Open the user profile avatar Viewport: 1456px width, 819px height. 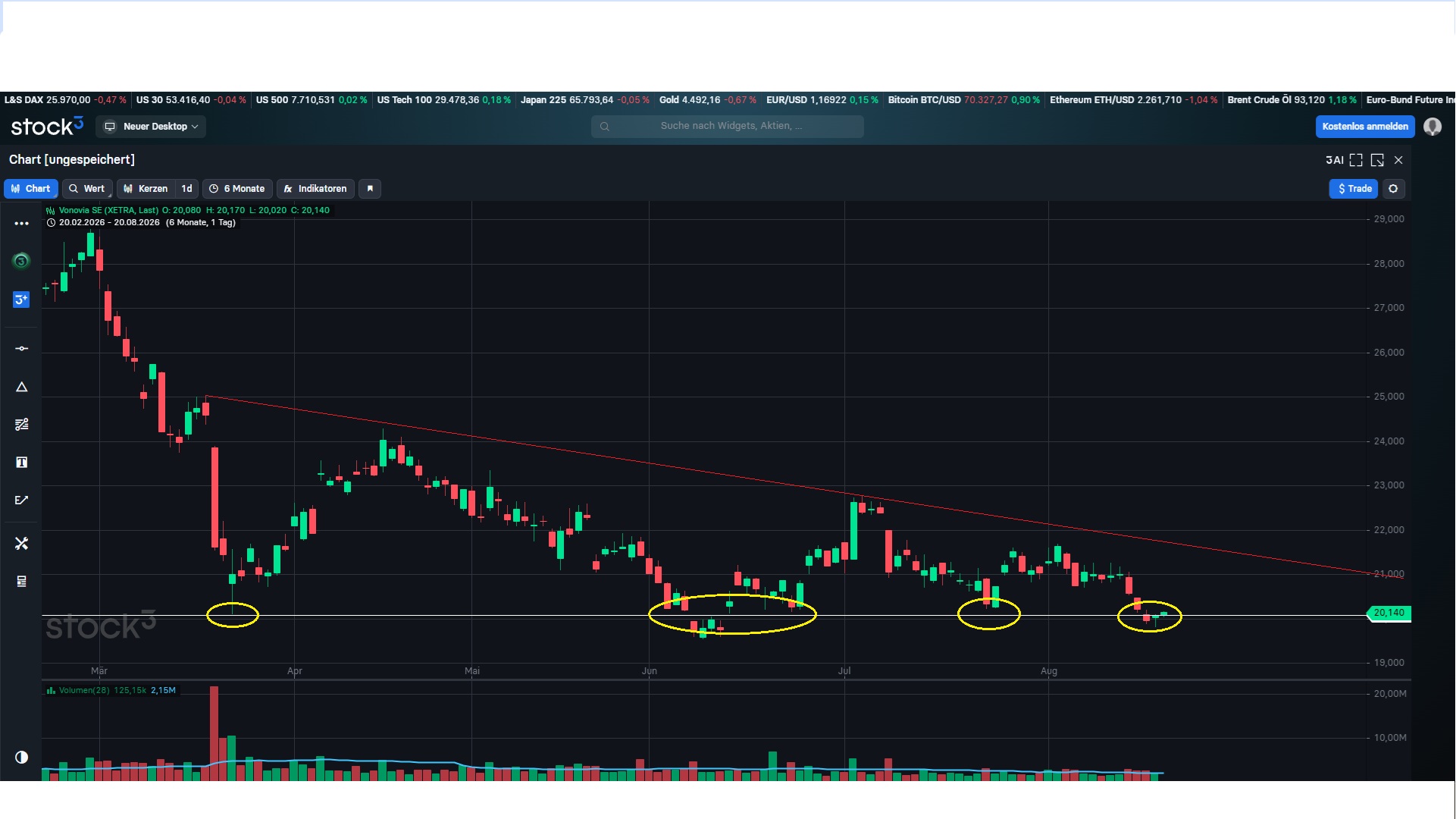coord(1432,127)
